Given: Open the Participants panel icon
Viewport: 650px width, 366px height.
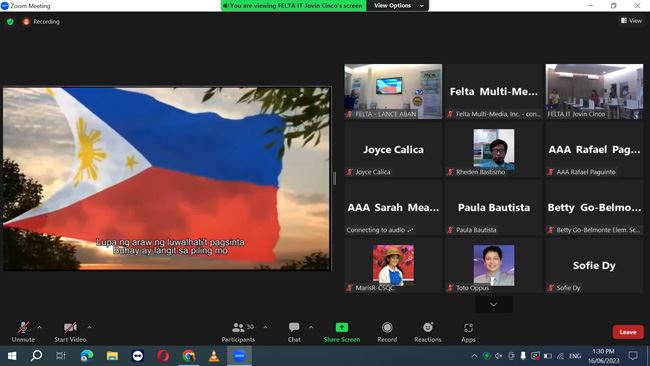Looking at the screenshot, I should 238,328.
